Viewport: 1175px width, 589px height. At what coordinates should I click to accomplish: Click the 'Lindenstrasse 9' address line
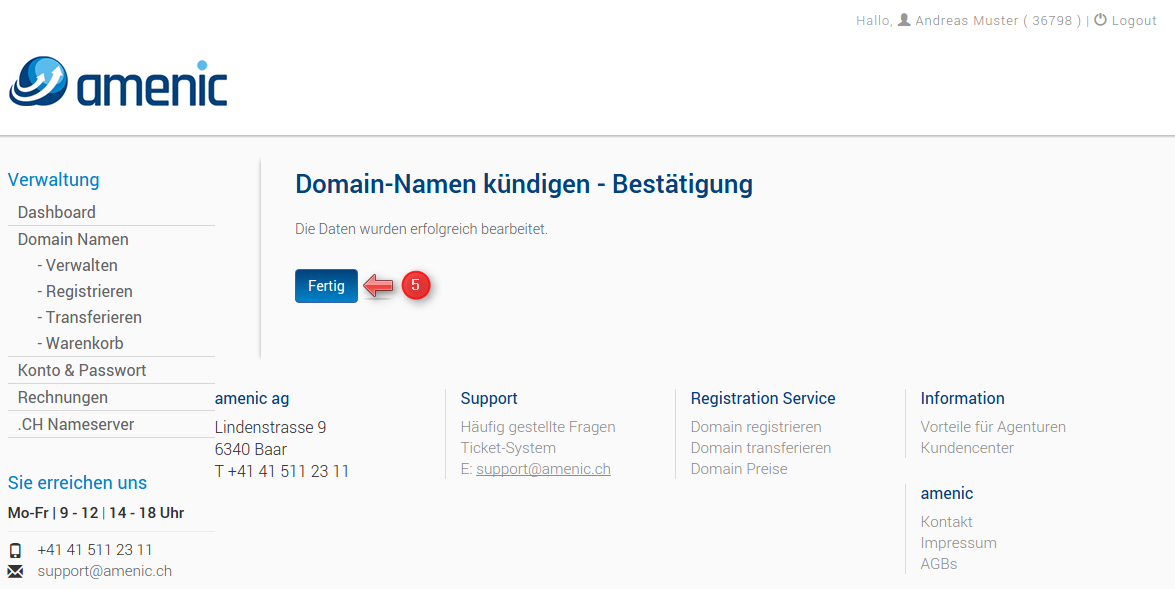[271, 428]
